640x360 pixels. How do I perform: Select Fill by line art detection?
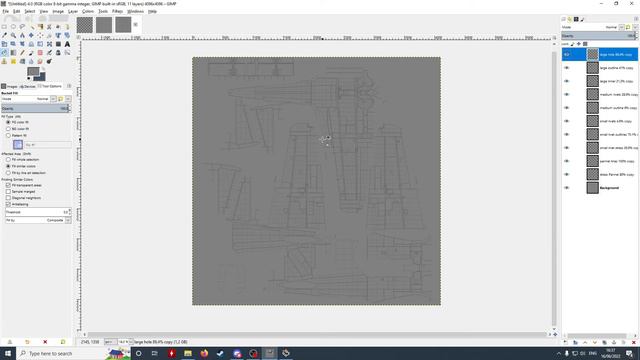[8, 173]
